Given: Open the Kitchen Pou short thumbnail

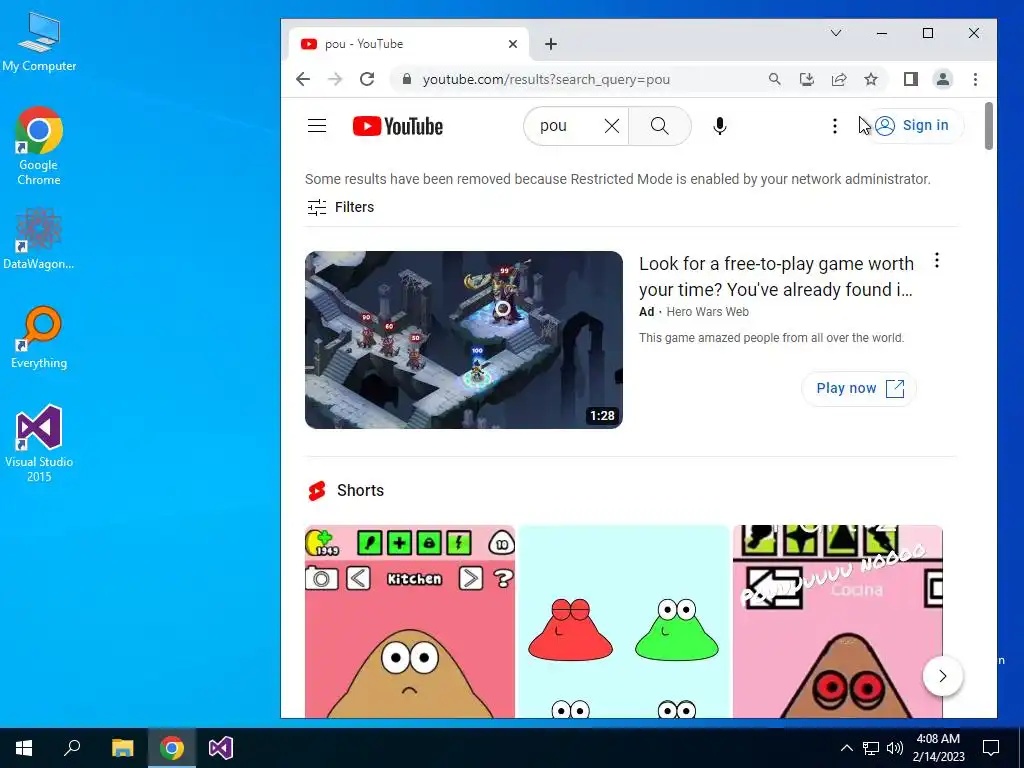Looking at the screenshot, I should pos(409,621).
